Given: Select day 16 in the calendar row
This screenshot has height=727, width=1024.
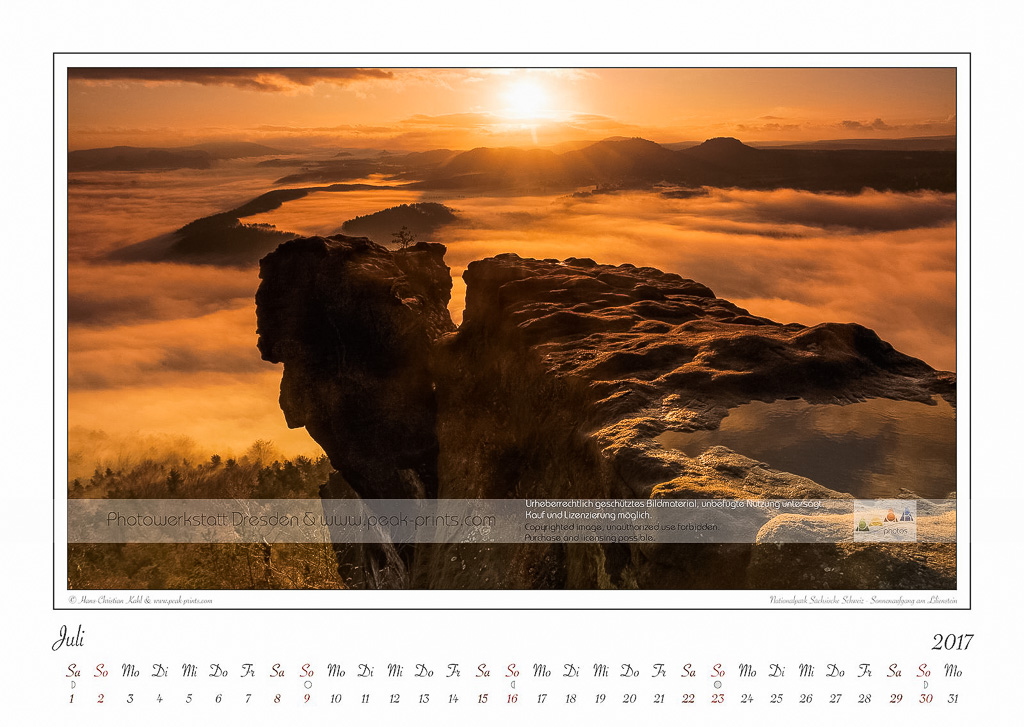Looking at the screenshot, I should pos(512,698).
